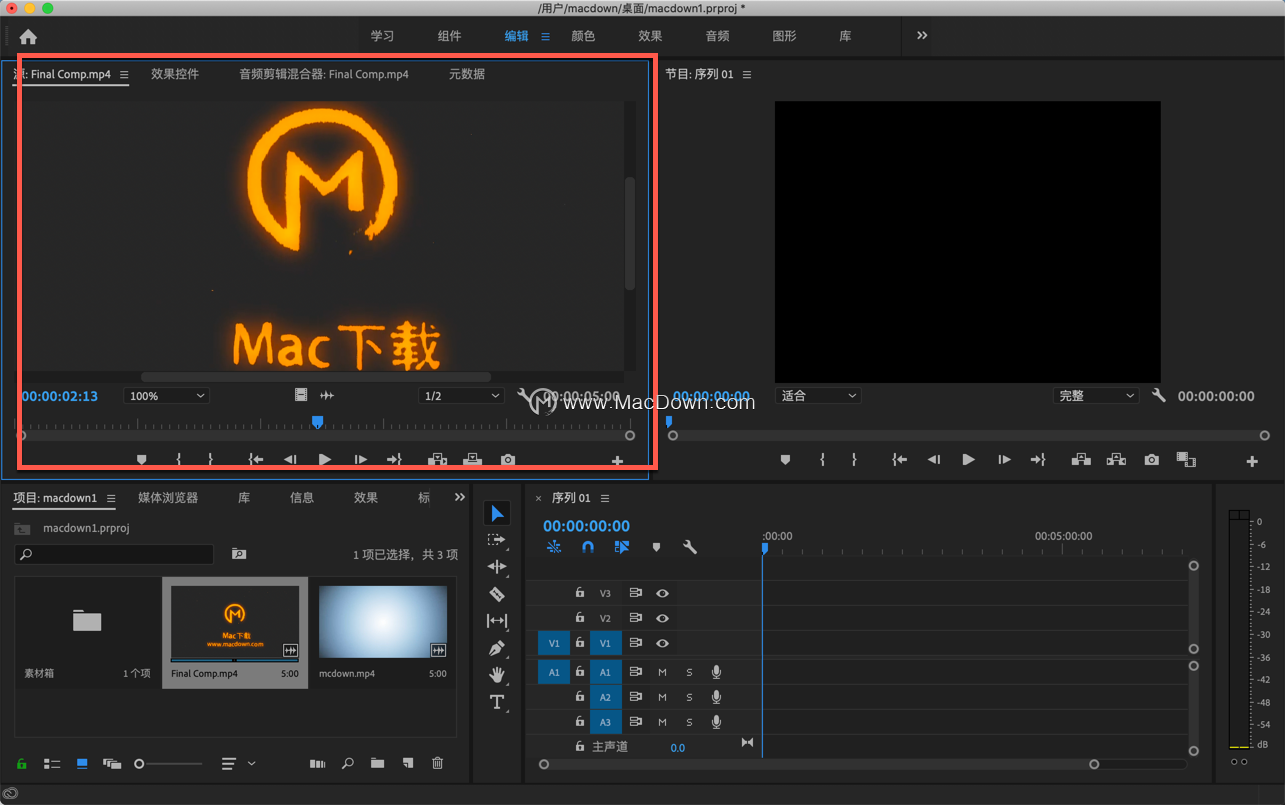Screen dimensions: 1285x805
Task: Click Drag Video Only icon in Source monitor
Action: coord(301,395)
